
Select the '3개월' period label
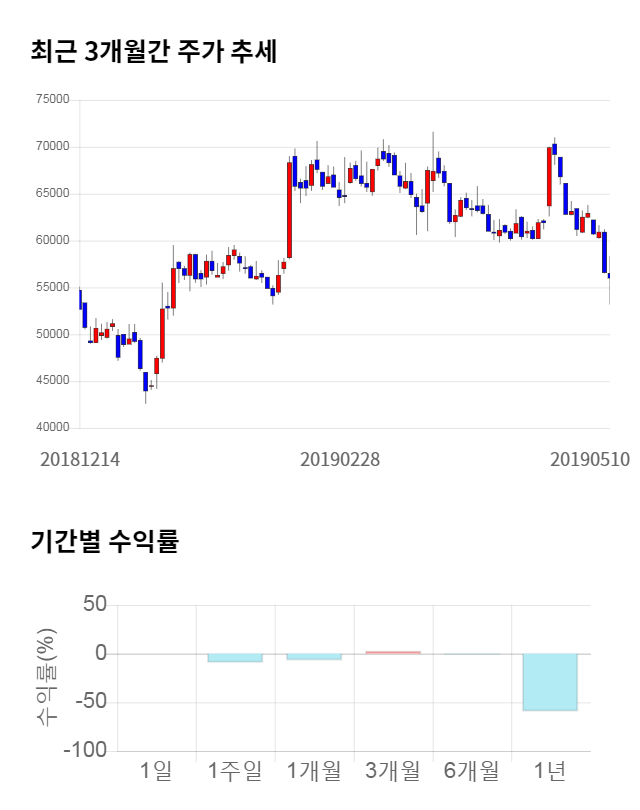393,771
